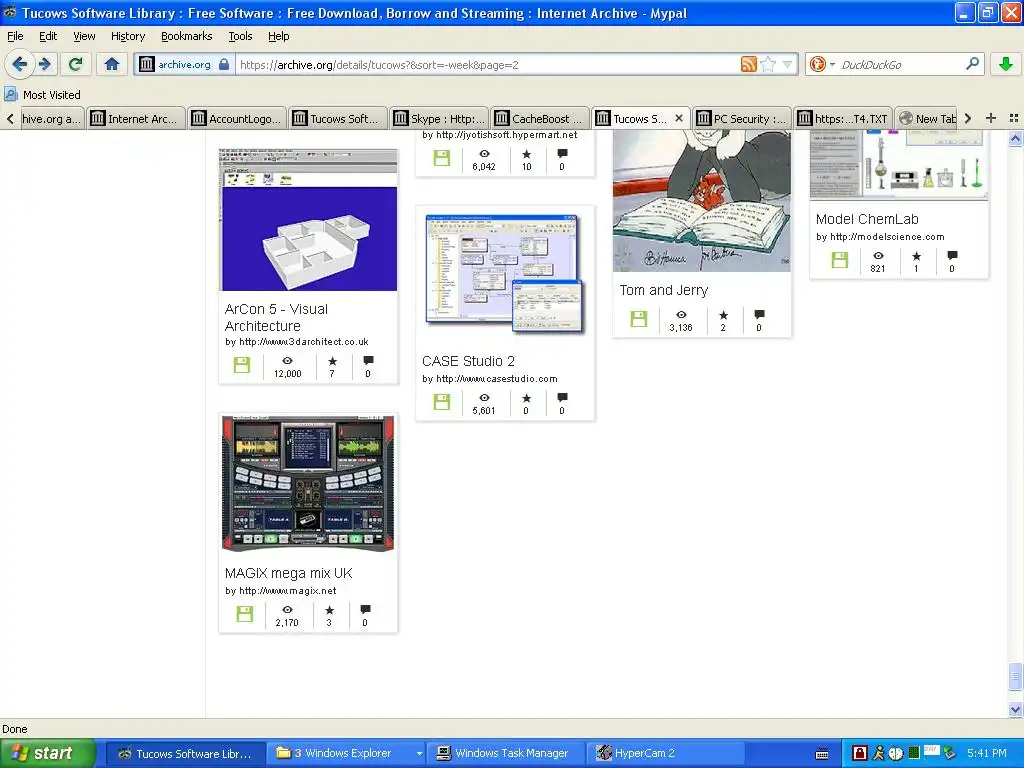
Task: Reload the page with the refresh icon
Action: [76, 64]
